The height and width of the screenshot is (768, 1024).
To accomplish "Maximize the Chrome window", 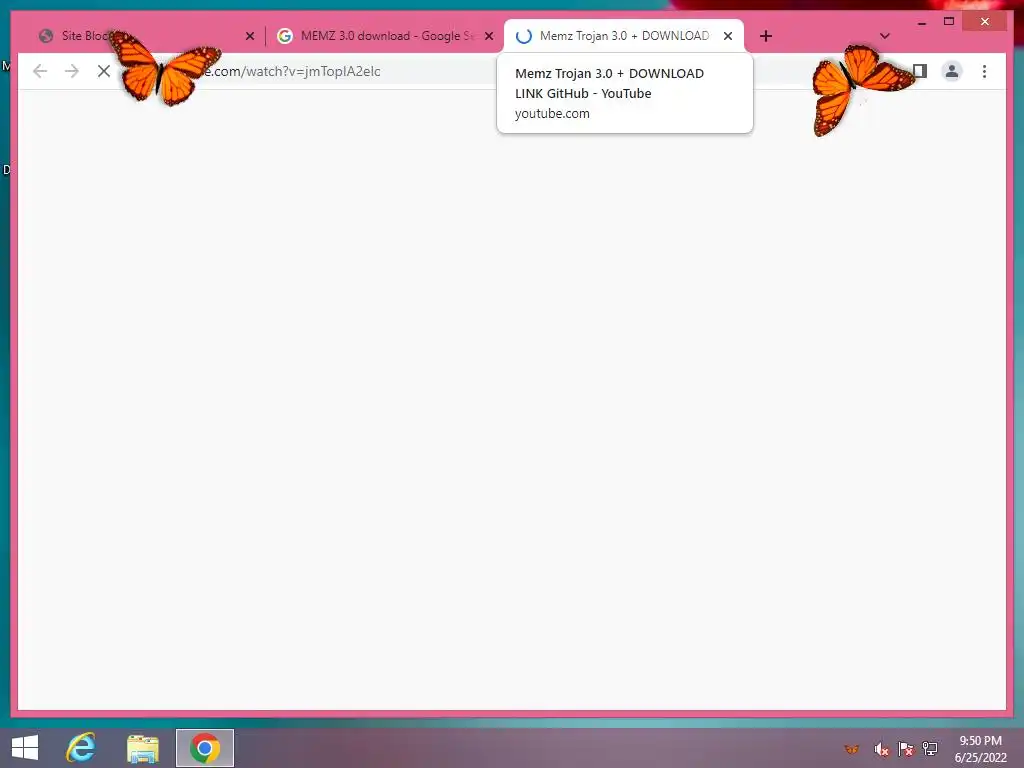I will click(x=949, y=22).
